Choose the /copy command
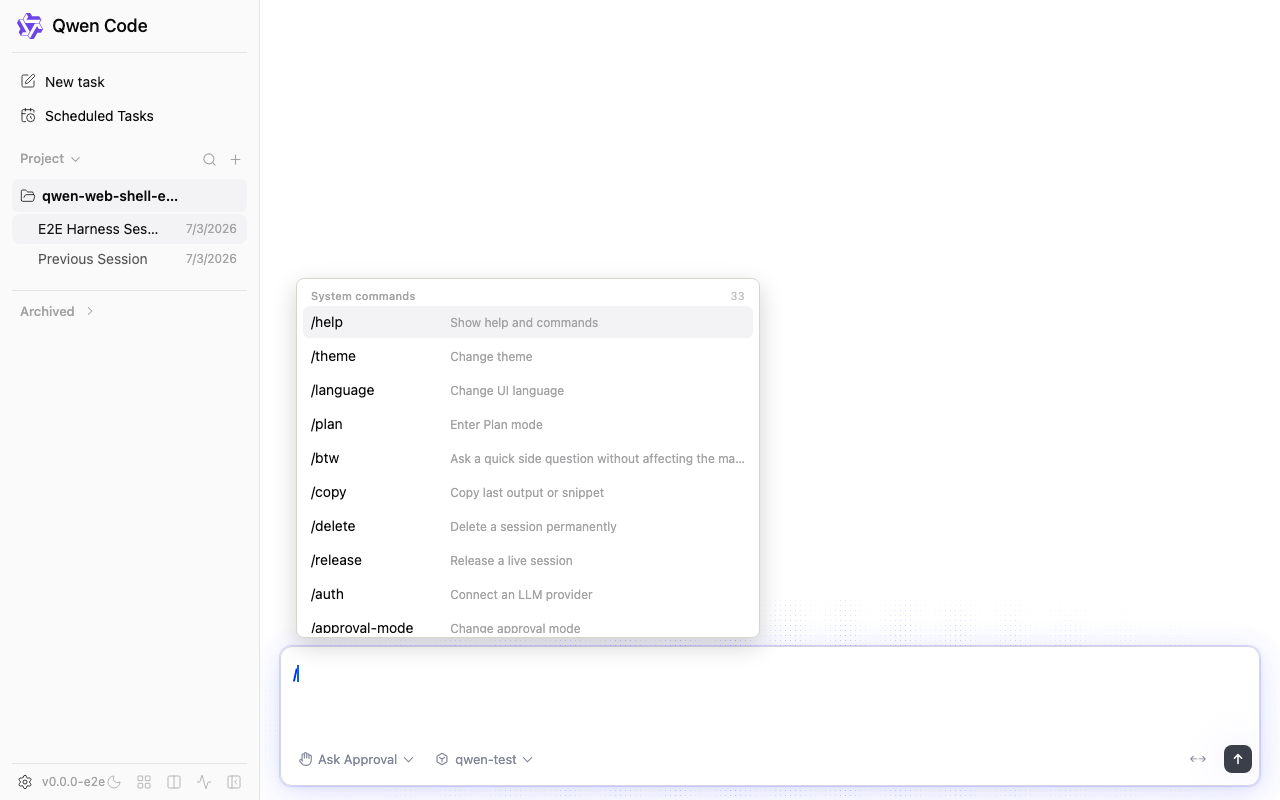Image resolution: width=1280 pixels, height=800 pixels. point(528,492)
